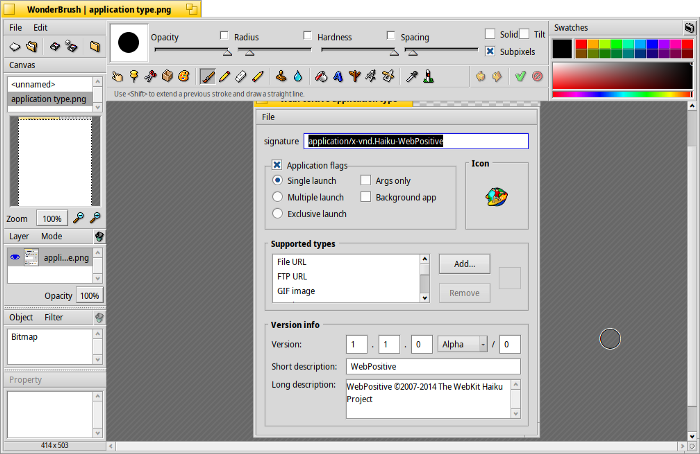Click the canvas navigator thumbnail
Screen dimensions: 700x454
(x=55, y=162)
